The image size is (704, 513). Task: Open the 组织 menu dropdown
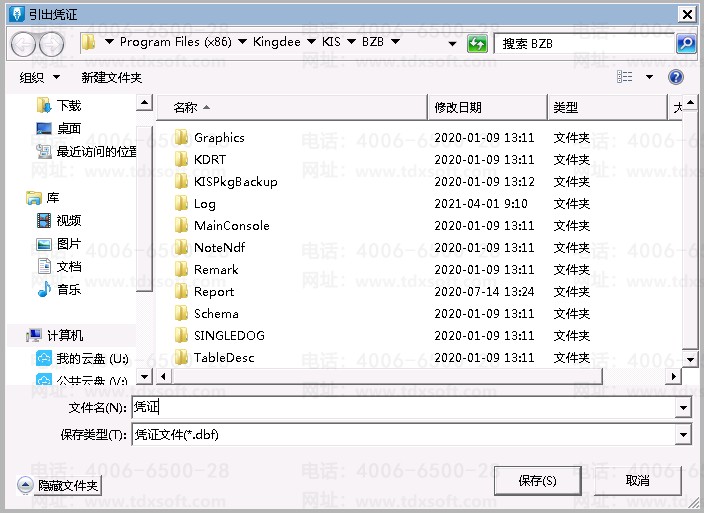pos(40,77)
